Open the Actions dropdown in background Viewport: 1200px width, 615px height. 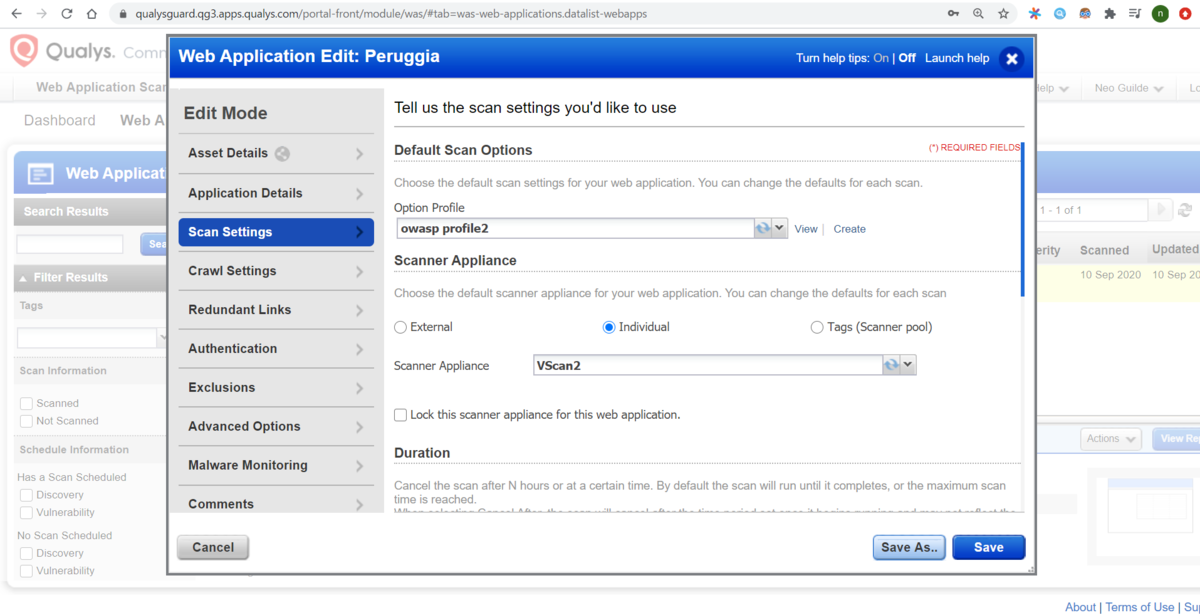1111,438
